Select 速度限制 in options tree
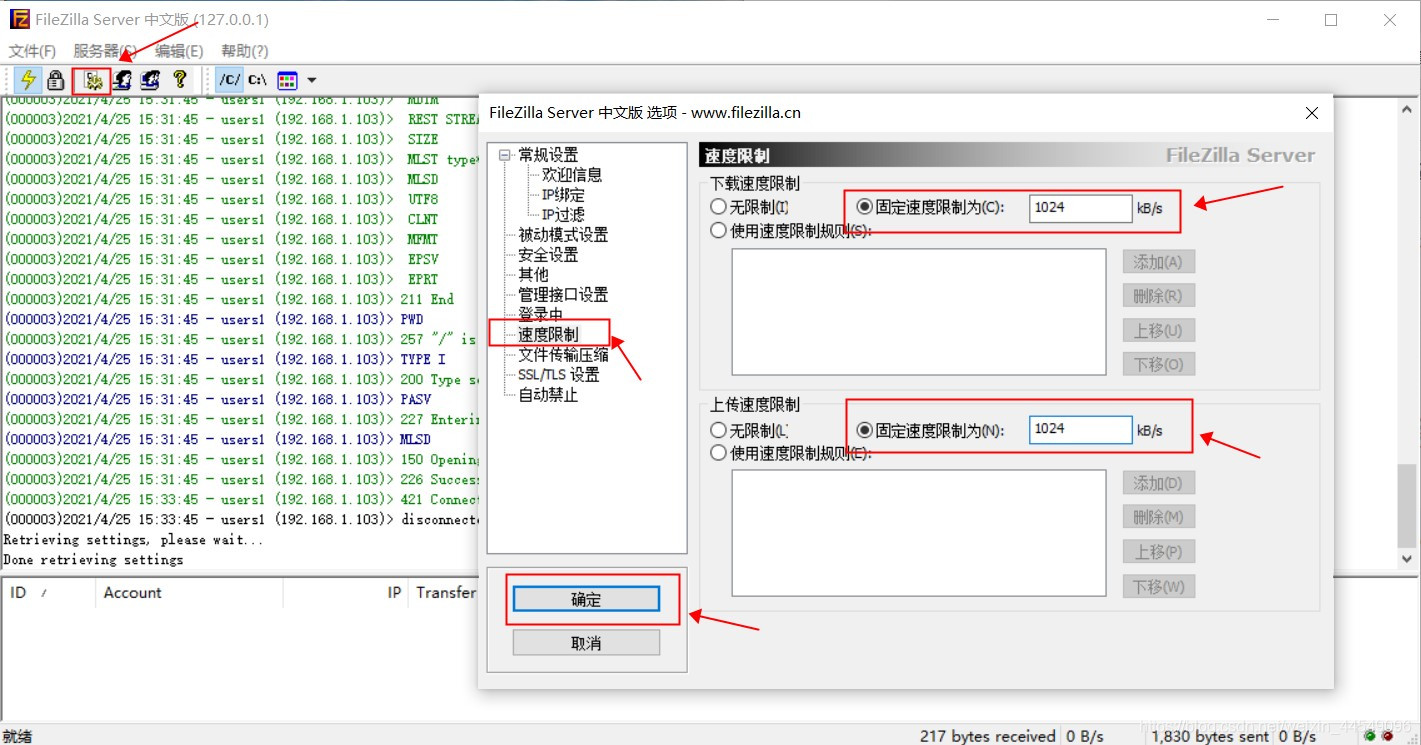Screen dimensions: 1421x745 548,334
